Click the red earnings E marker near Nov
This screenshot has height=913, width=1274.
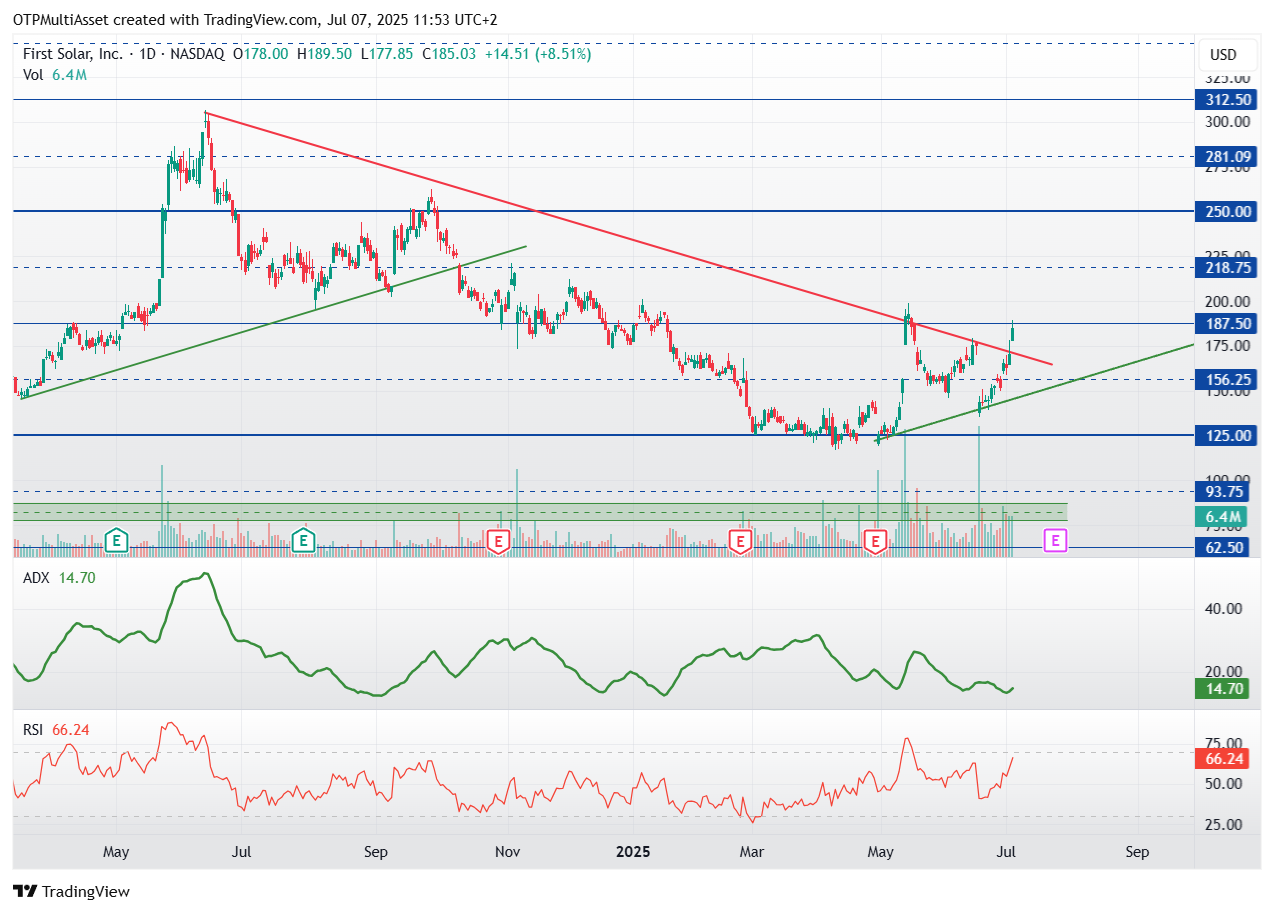point(498,541)
